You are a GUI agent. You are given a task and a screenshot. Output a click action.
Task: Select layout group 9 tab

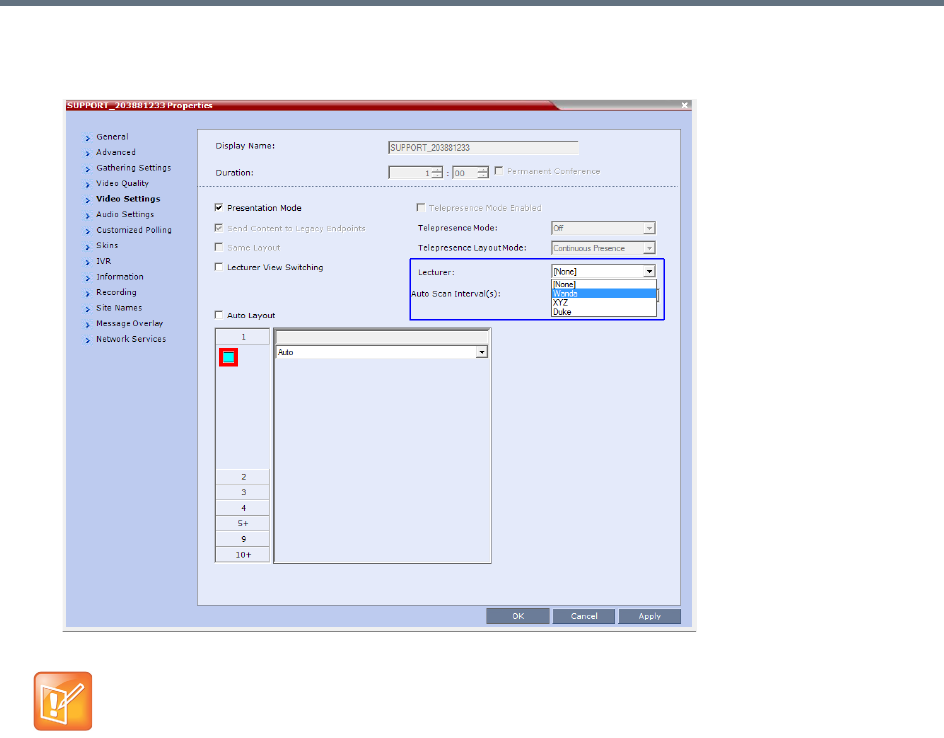243,539
